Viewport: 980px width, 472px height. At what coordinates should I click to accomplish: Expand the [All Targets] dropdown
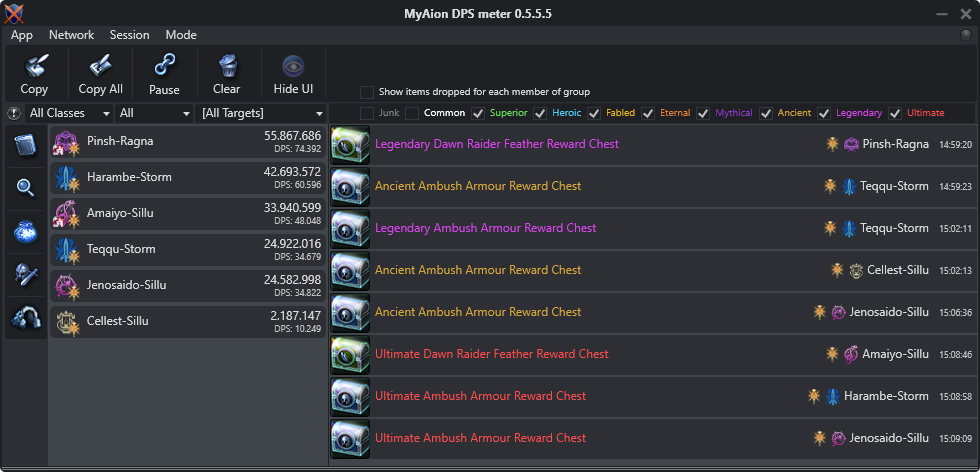[x=261, y=114]
